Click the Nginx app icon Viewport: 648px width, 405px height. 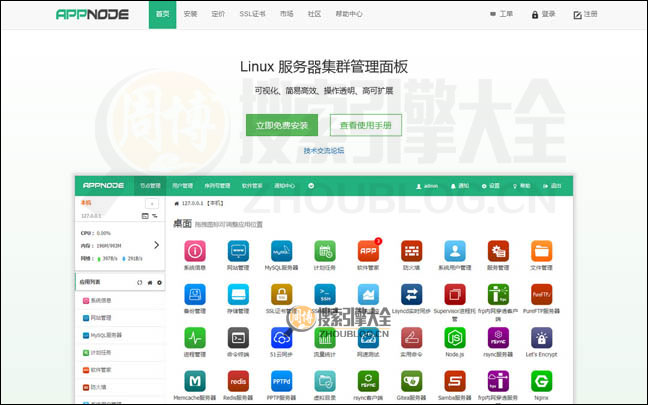point(541,381)
